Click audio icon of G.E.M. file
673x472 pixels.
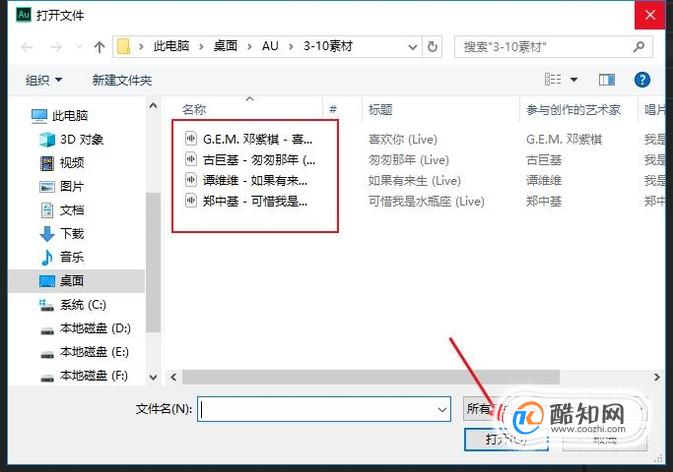[191, 139]
